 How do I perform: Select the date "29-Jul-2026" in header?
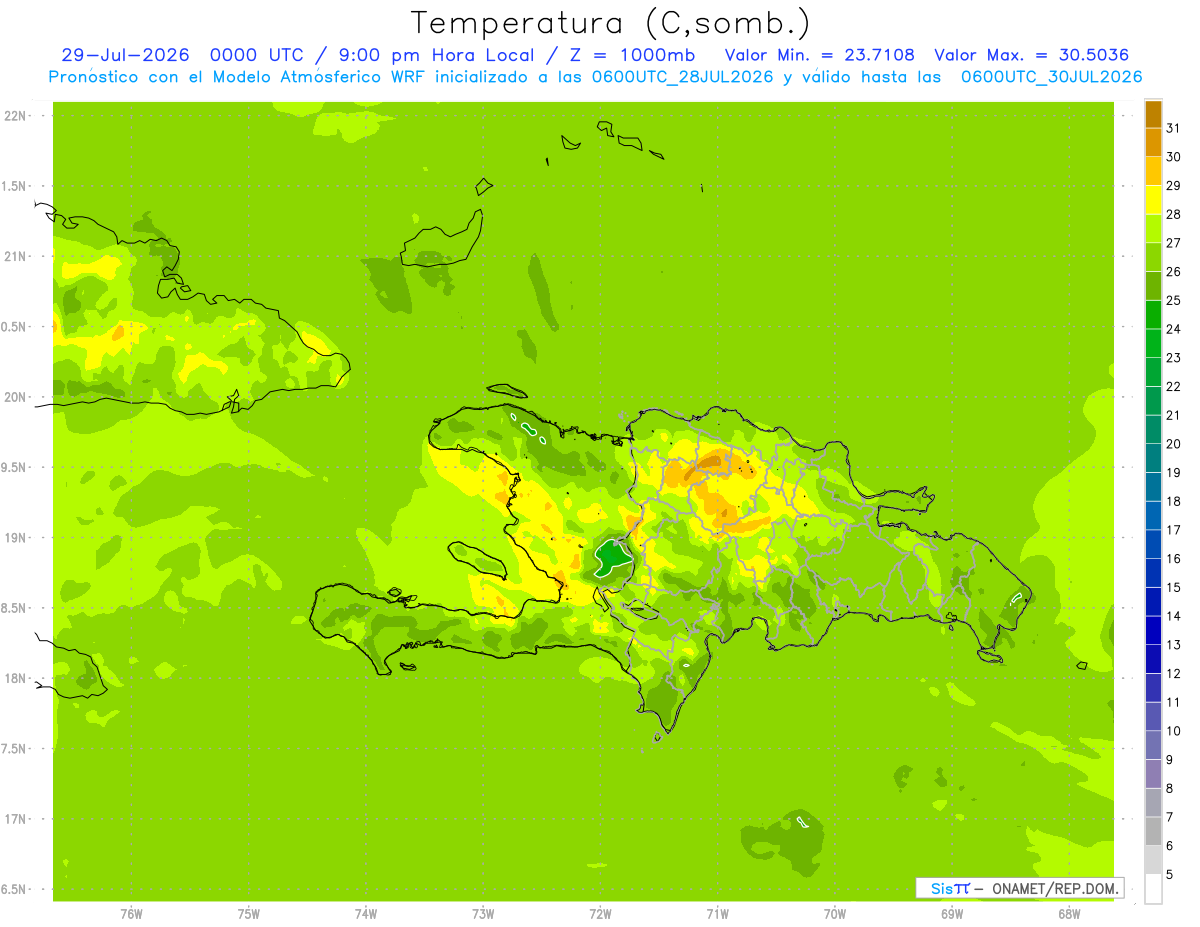coord(125,55)
